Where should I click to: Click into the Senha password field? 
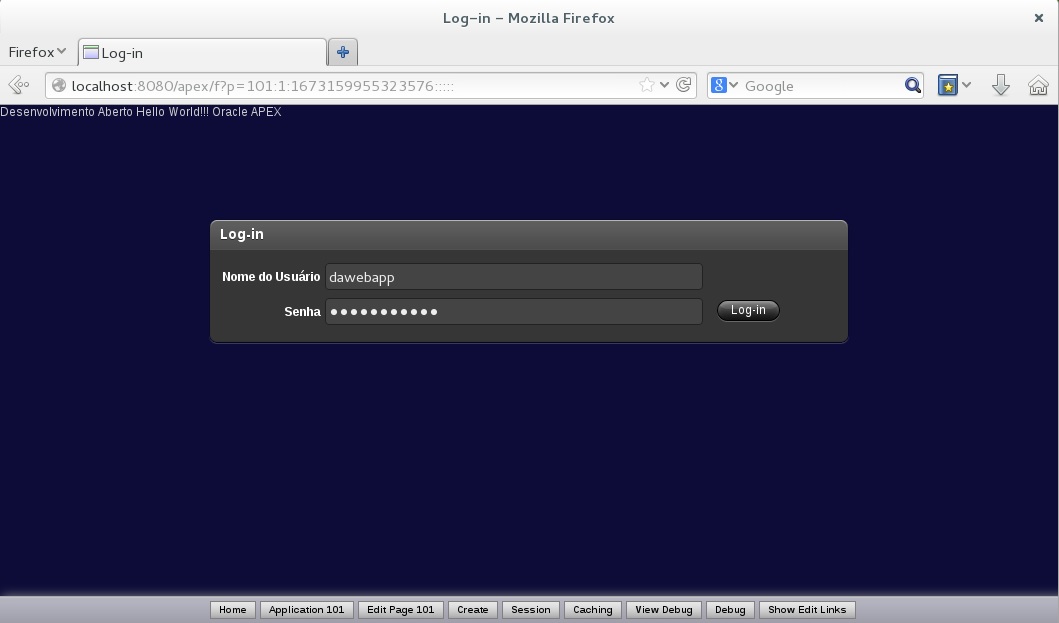click(x=513, y=312)
